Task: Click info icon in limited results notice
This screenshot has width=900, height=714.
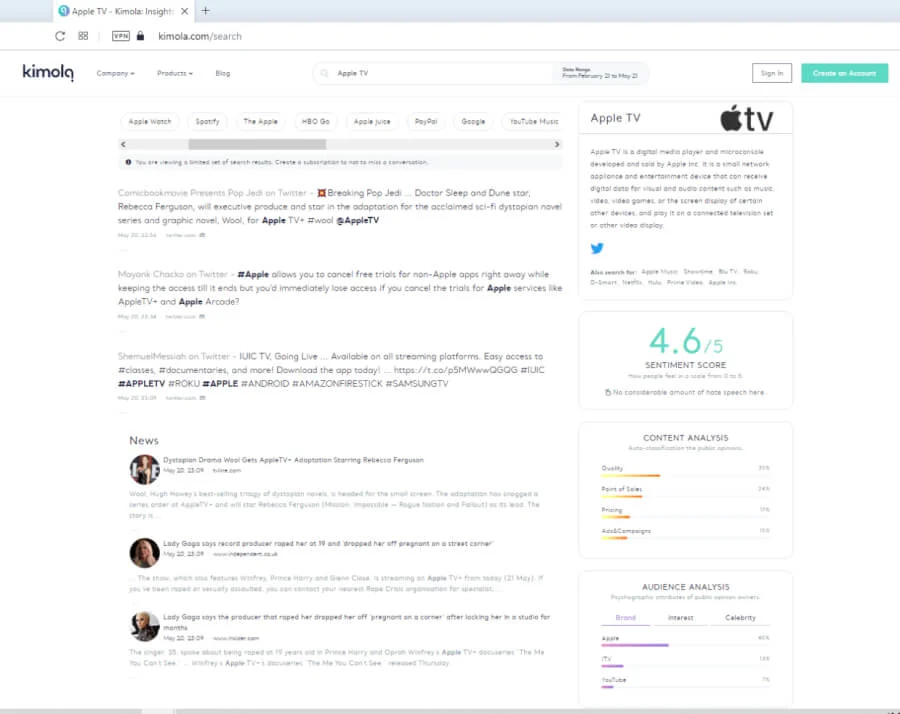Action: (128, 162)
